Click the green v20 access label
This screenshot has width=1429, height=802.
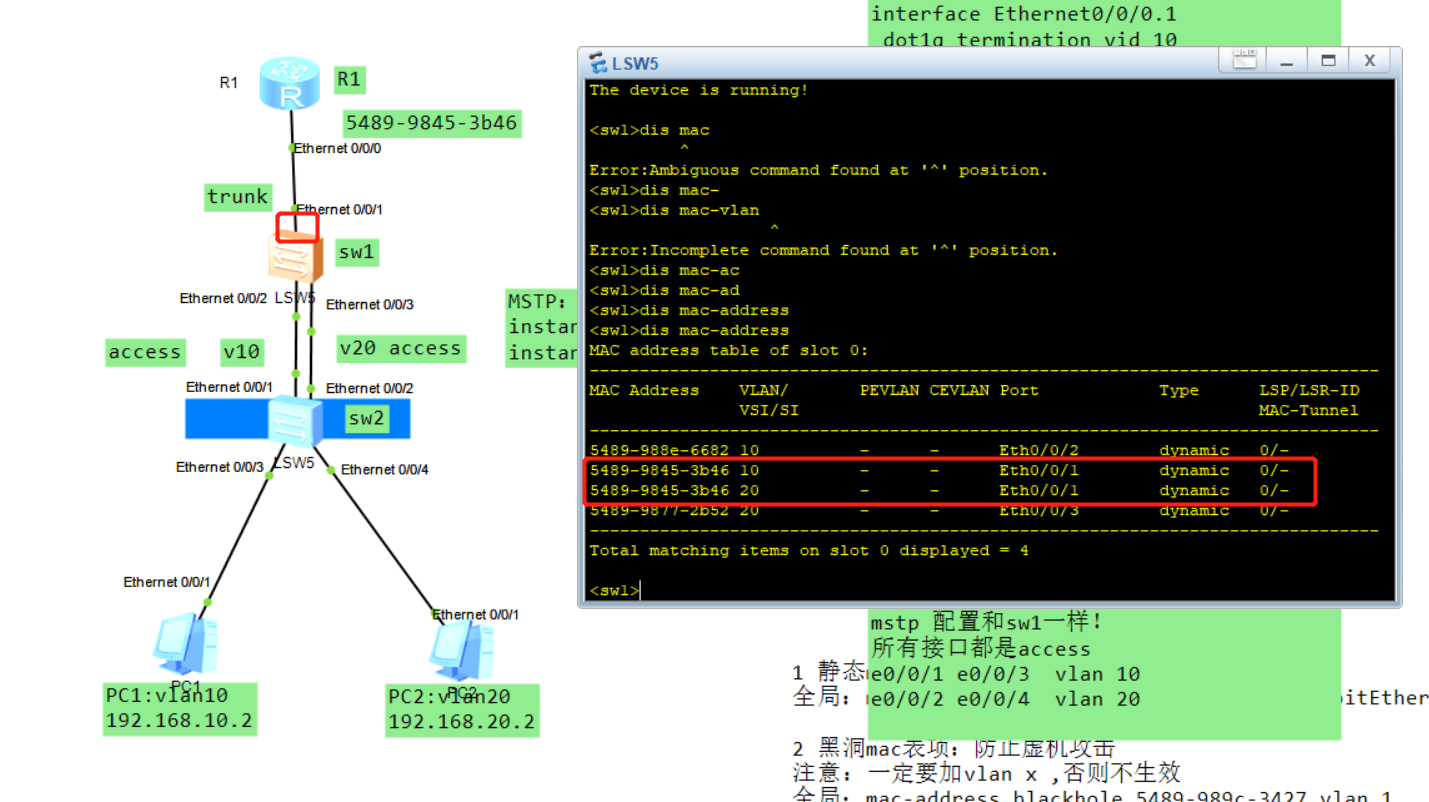400,348
